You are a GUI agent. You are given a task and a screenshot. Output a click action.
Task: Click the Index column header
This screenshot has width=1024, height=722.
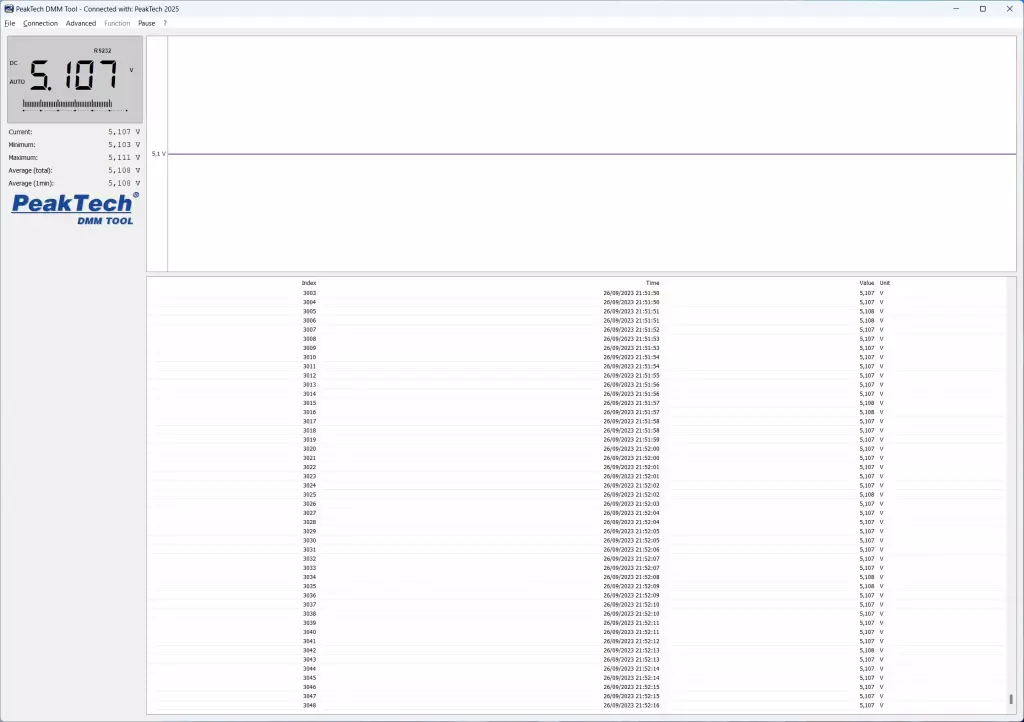pyautogui.click(x=309, y=283)
